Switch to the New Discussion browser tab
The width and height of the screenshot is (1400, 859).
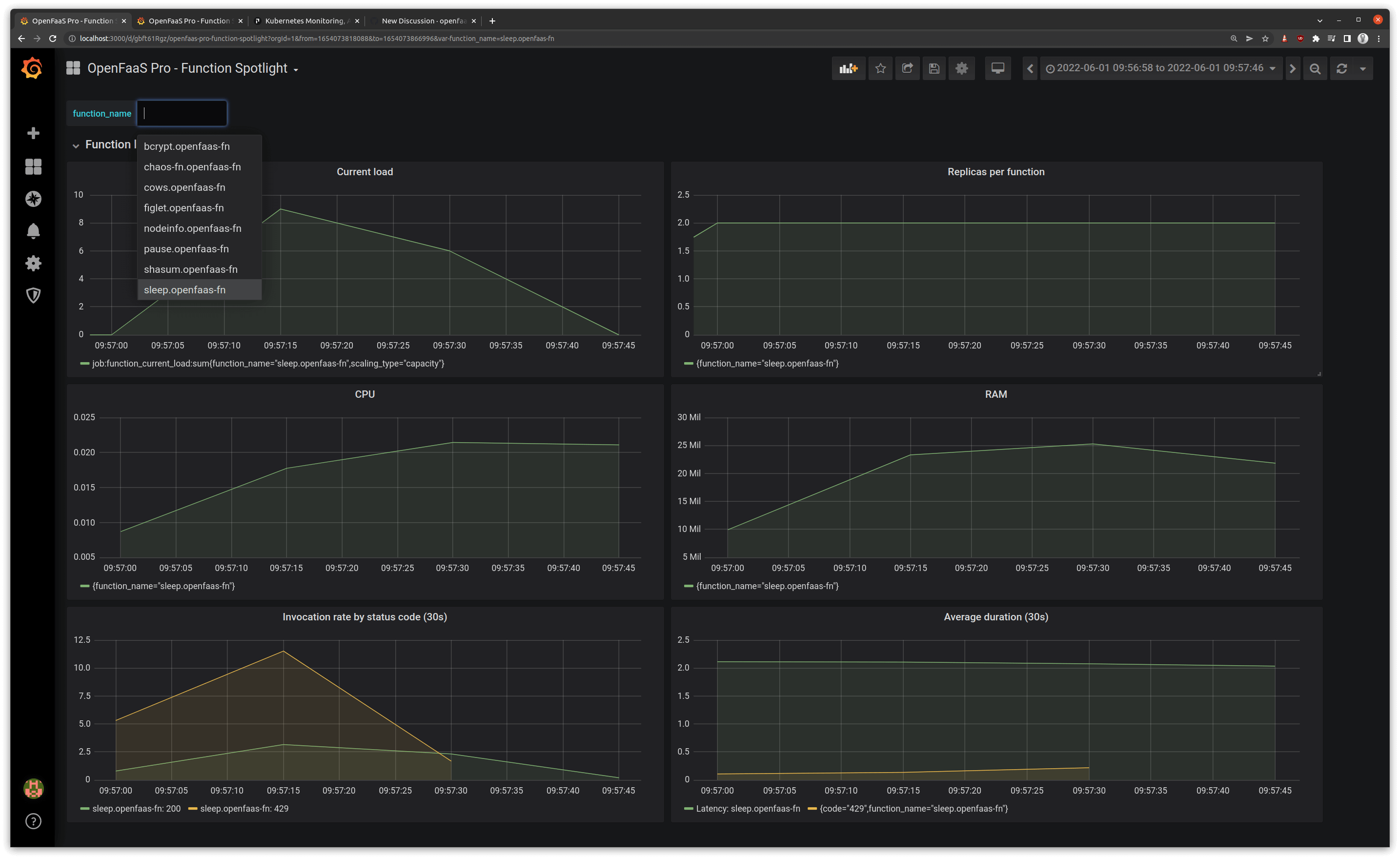pyautogui.click(x=423, y=20)
